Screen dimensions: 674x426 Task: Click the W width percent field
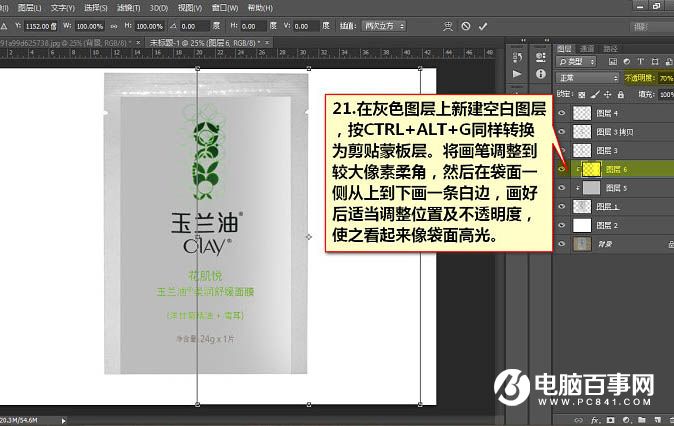[89, 26]
